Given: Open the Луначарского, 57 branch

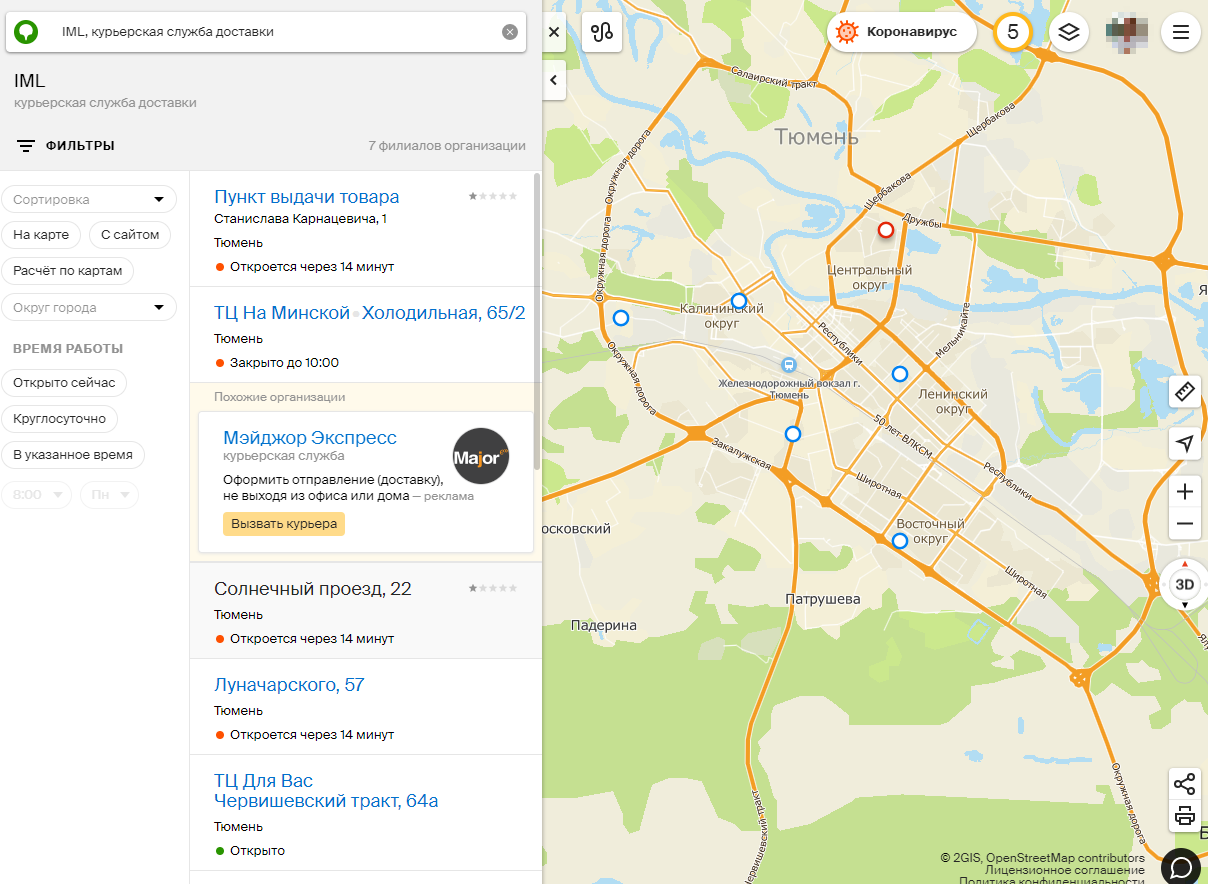Looking at the screenshot, I should point(289,685).
